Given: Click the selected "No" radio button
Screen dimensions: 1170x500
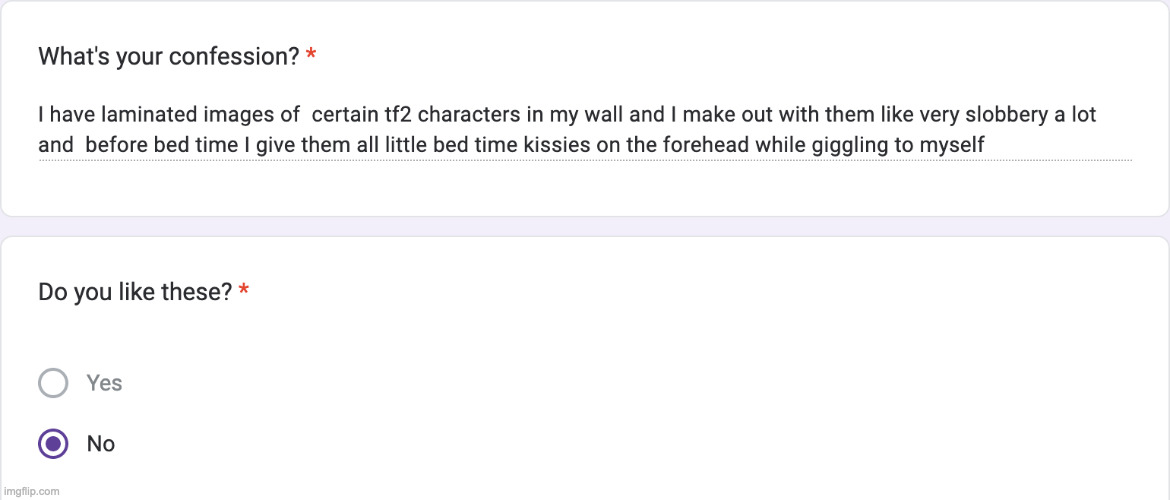Looking at the screenshot, I should coord(53,444).
